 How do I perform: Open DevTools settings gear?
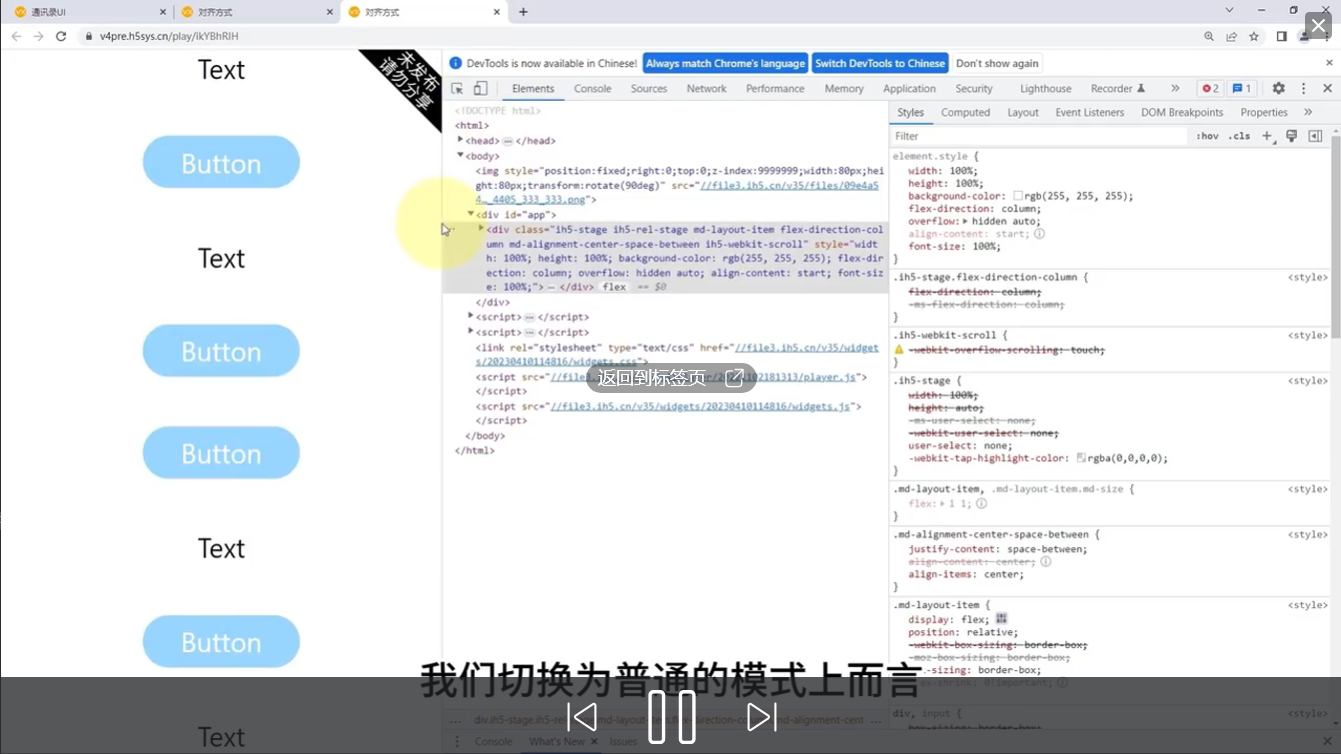click(x=1278, y=88)
